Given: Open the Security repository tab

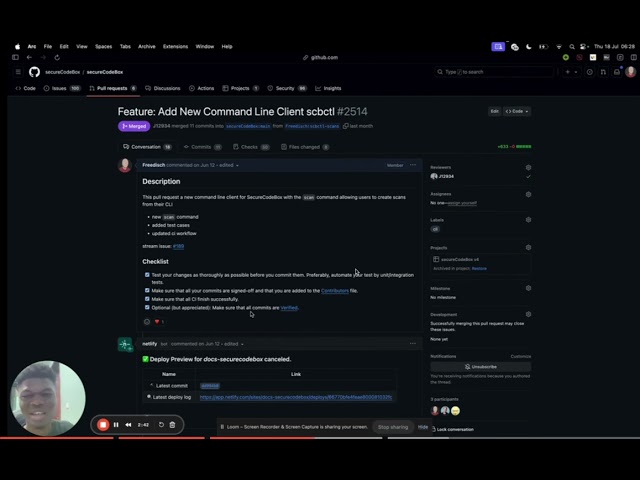Looking at the screenshot, I should [x=287, y=88].
